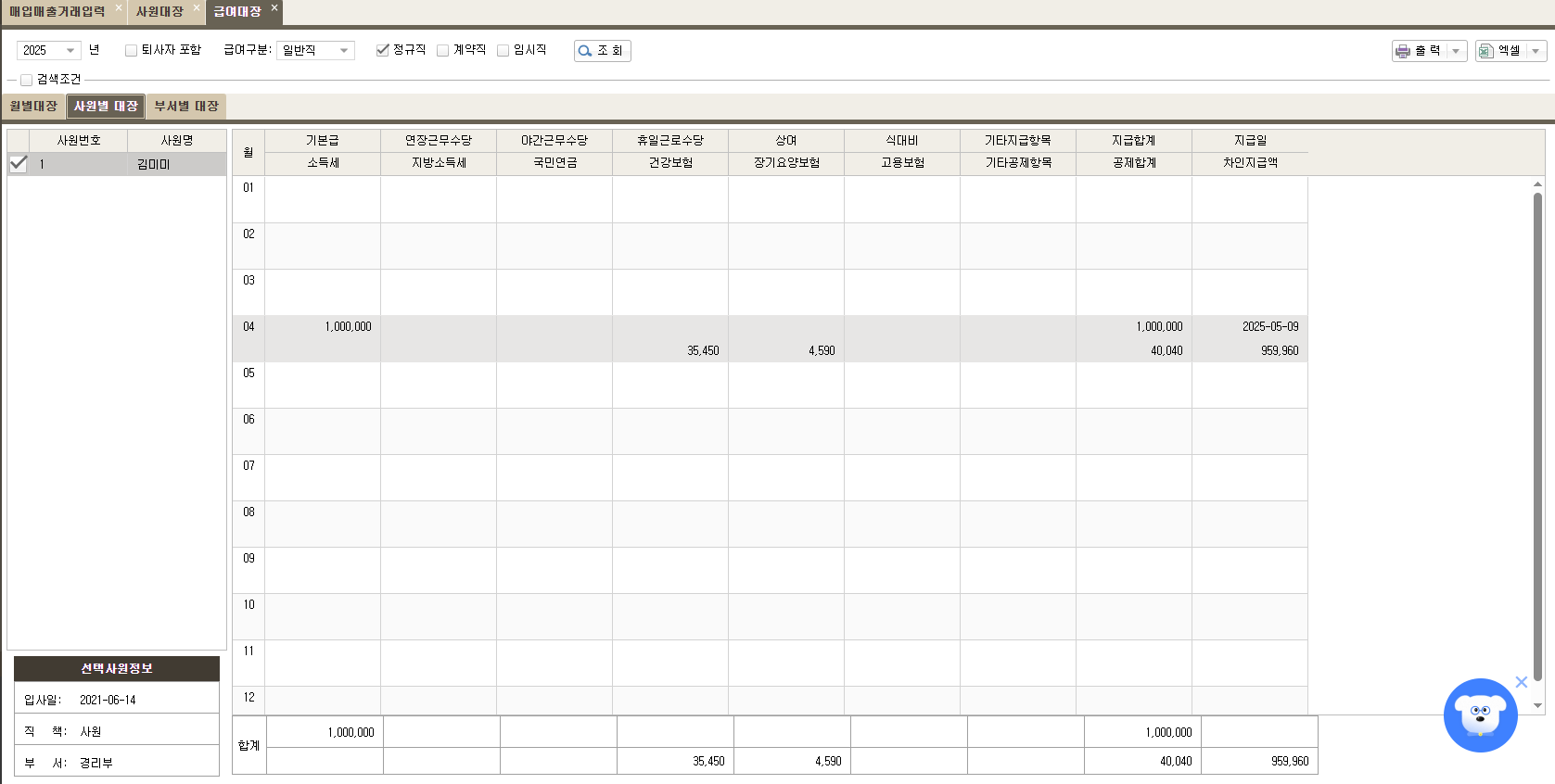The width and height of the screenshot is (1555, 784).
Task: Select month 01 row label
Action: coord(249,188)
